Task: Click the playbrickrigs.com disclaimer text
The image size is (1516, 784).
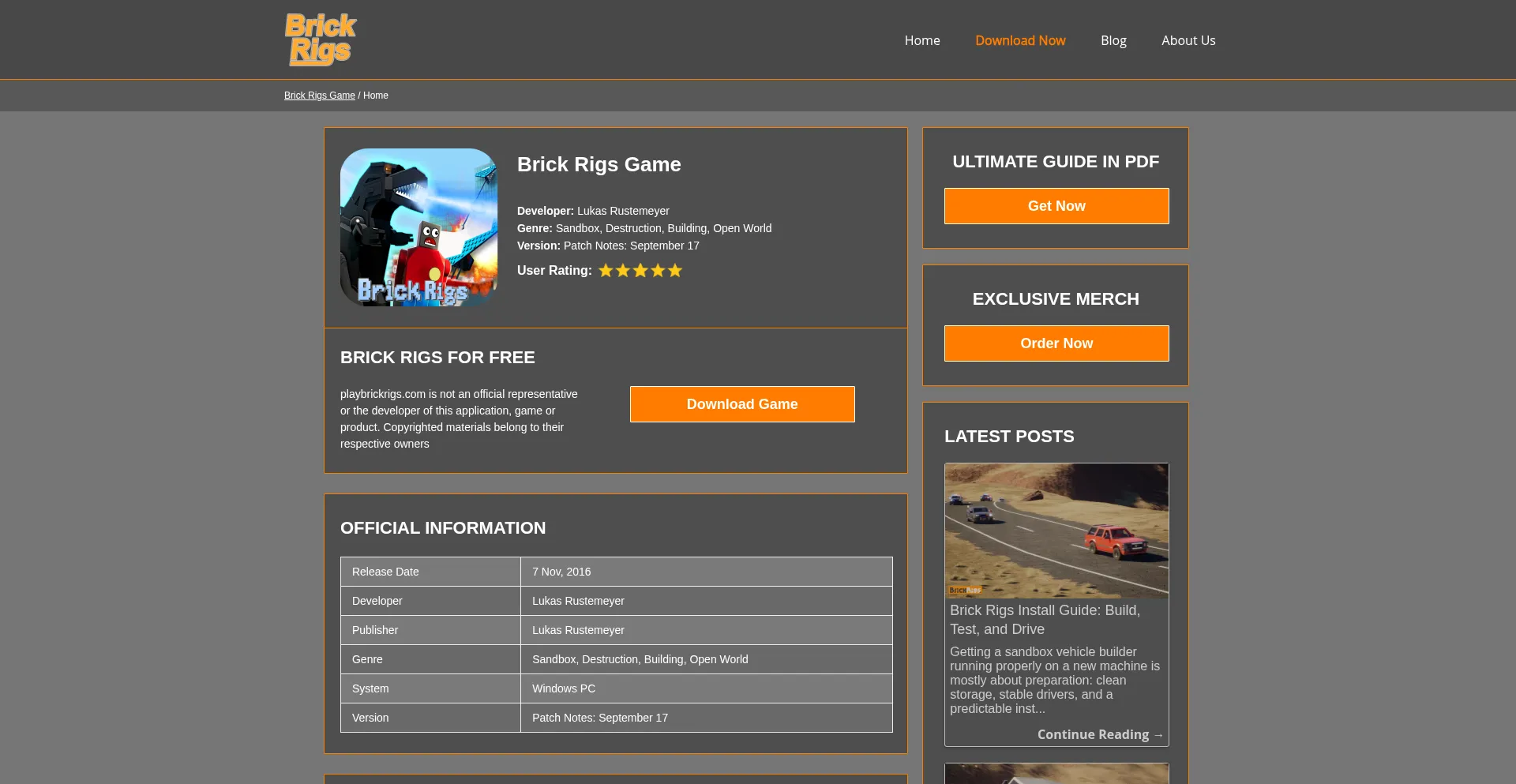Action: click(x=460, y=418)
